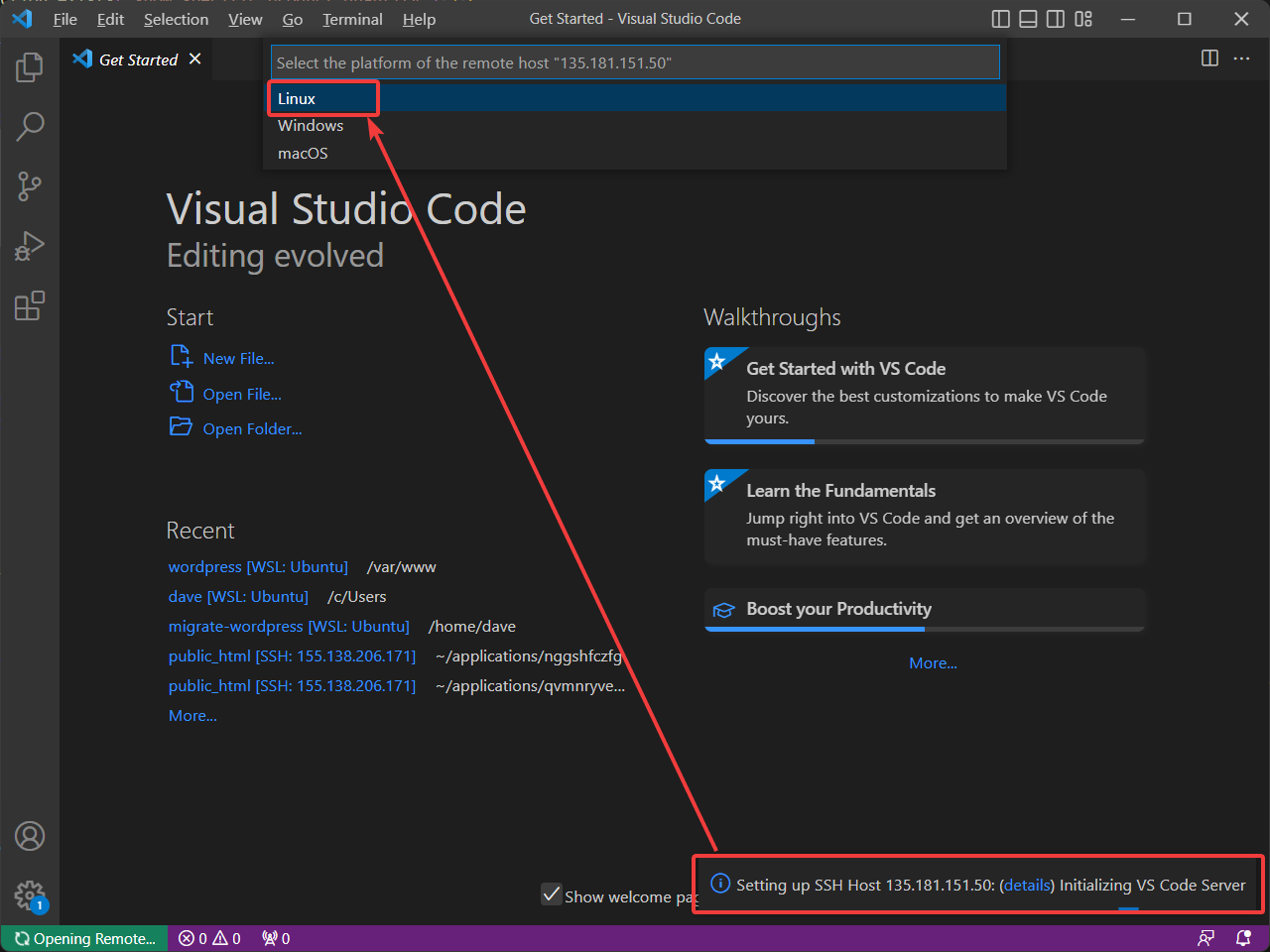This screenshot has width=1270, height=952.
Task: Click Opening Remote status indicator
Action: click(x=85, y=938)
